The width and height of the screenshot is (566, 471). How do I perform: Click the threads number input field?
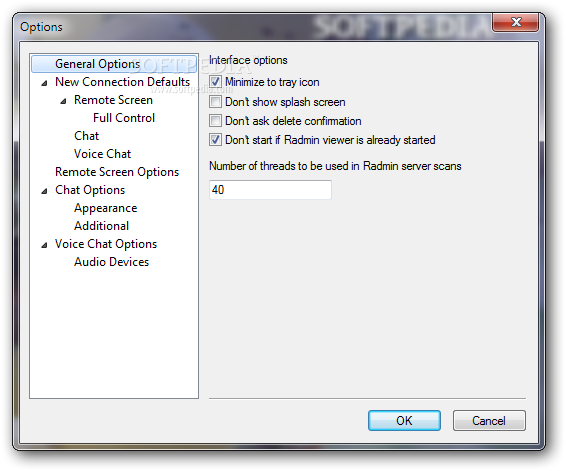(x=270, y=190)
